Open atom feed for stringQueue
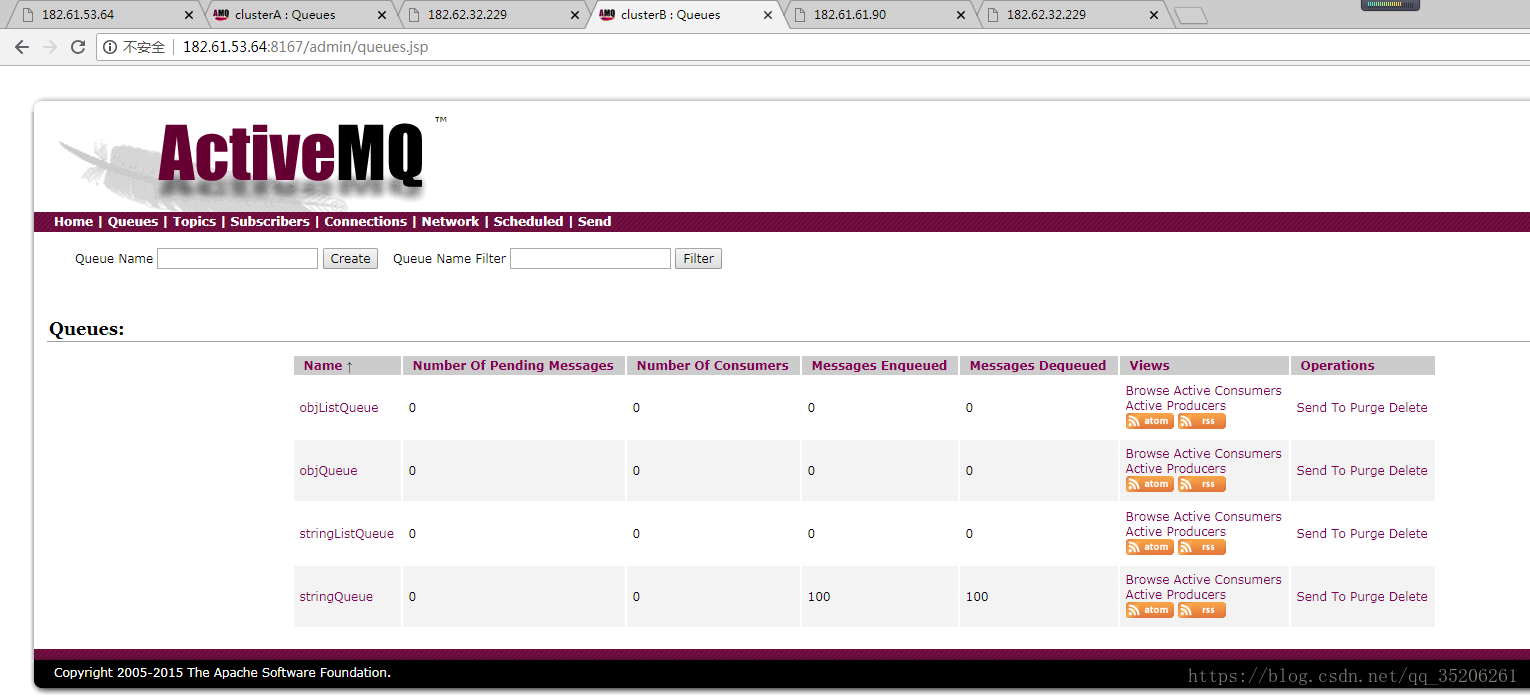 tap(1149, 610)
